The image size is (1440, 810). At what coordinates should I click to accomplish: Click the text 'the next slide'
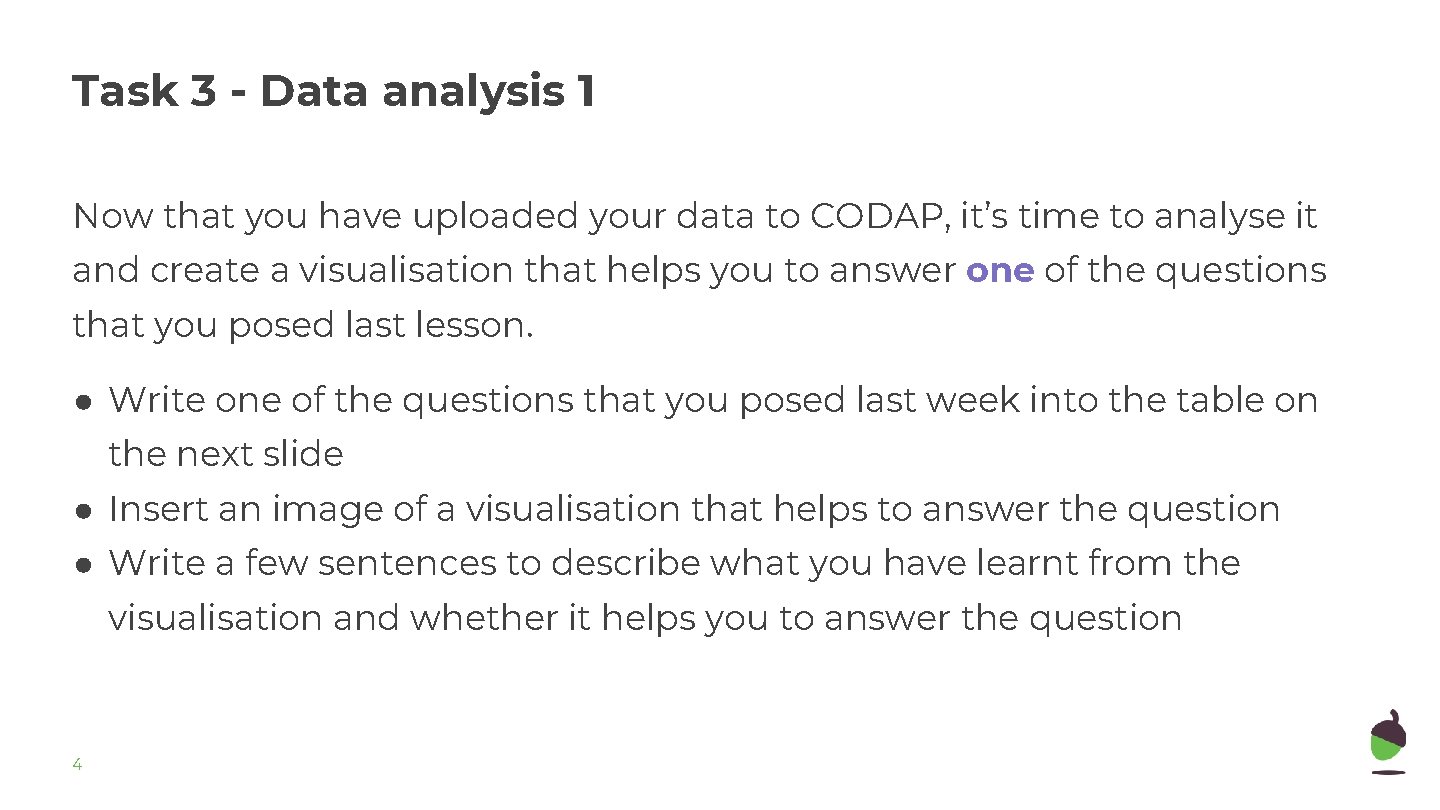[x=226, y=454]
